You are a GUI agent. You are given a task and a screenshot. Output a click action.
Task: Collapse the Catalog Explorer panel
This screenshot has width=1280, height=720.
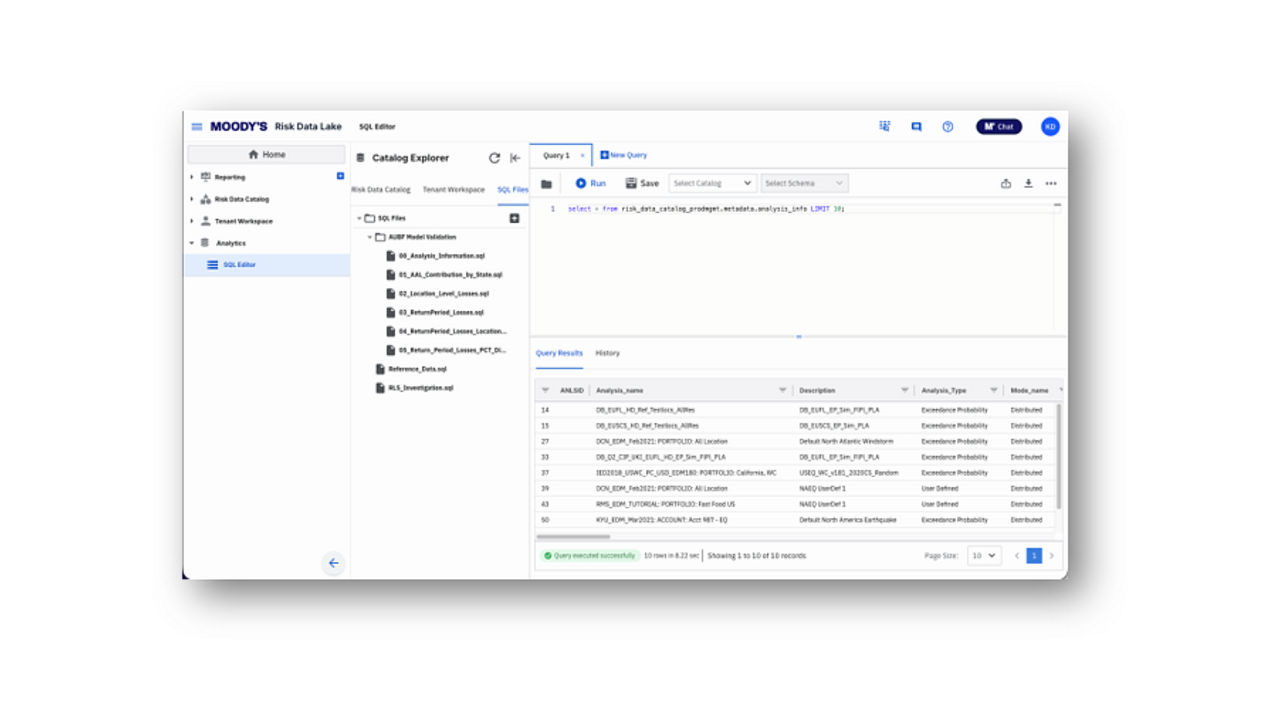click(515, 158)
